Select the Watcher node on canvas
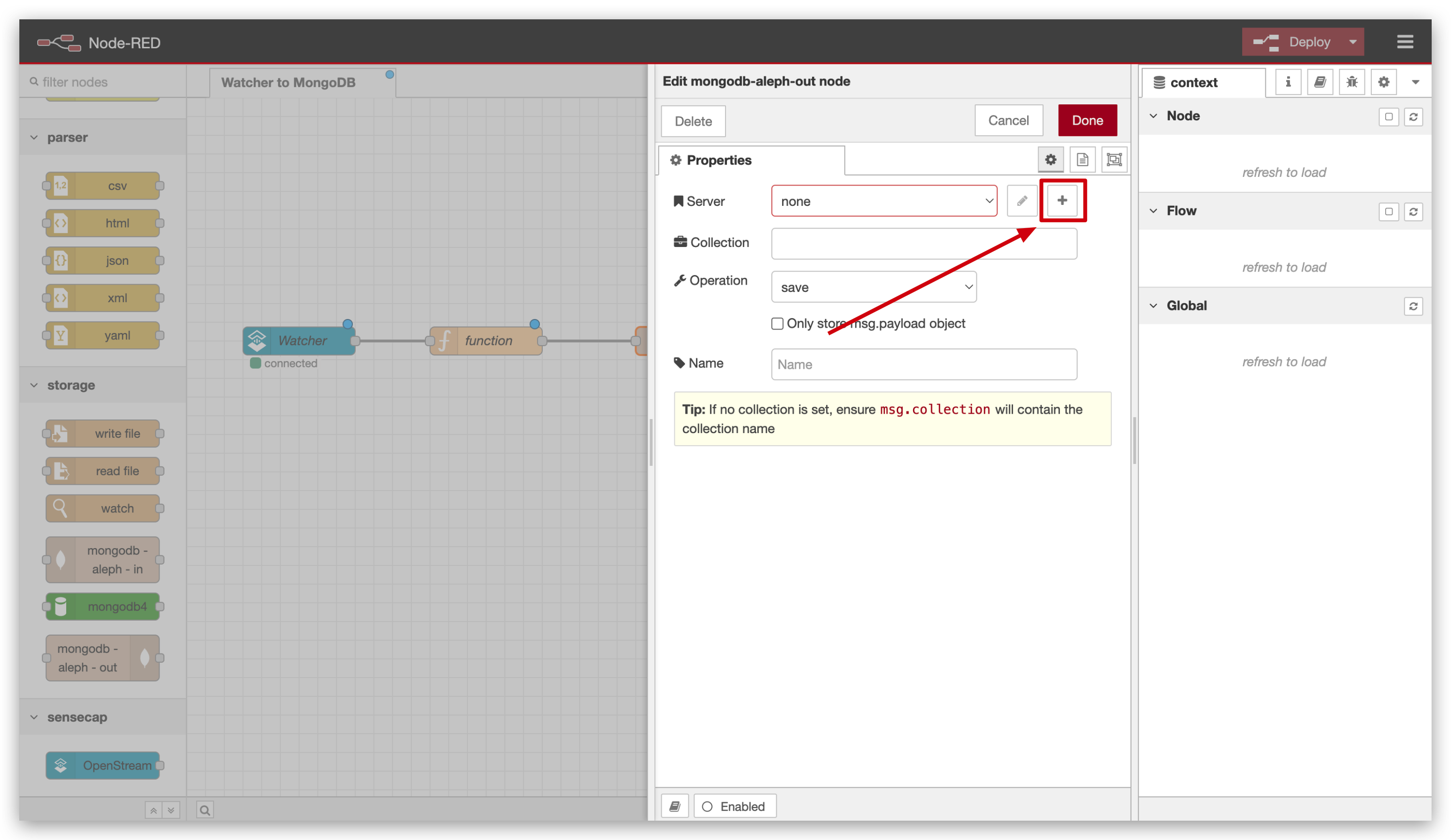The image size is (1451, 840). point(299,341)
